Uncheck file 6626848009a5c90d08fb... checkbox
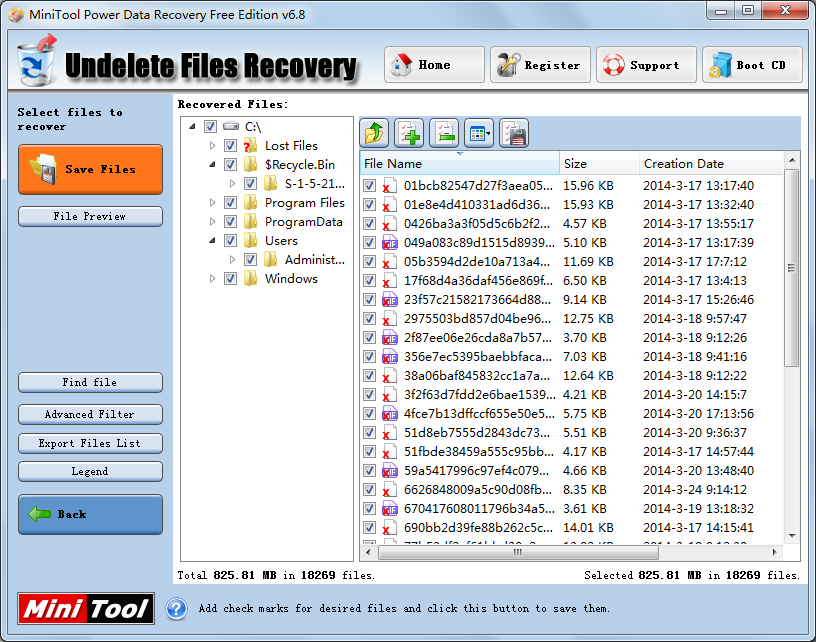Viewport: 816px width, 642px height. point(369,490)
